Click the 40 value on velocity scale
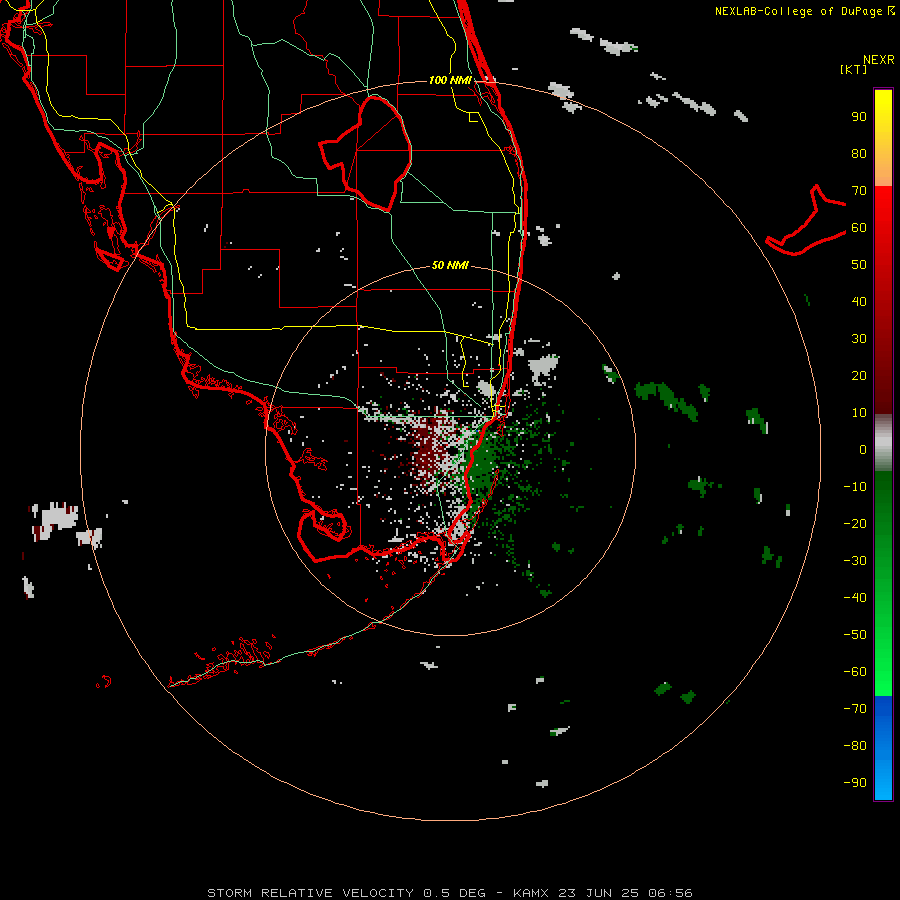 point(859,302)
